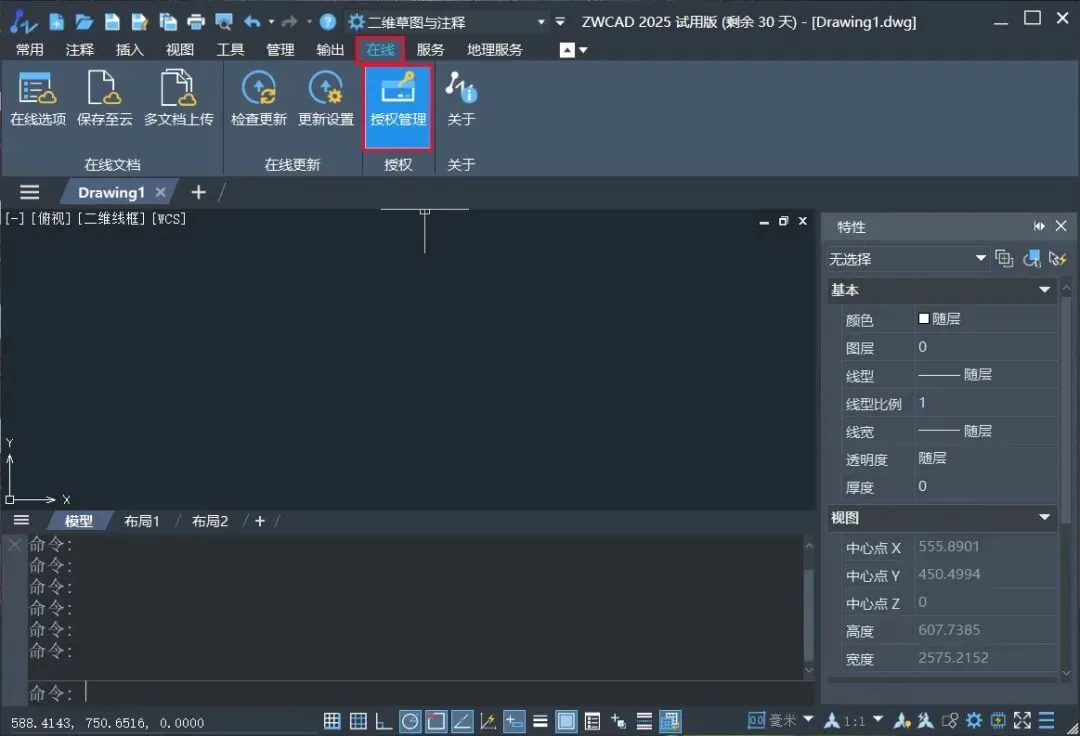Click hardware acceleration chip icon in status bar
Viewport: 1080px width, 736px height.
(x=998, y=721)
